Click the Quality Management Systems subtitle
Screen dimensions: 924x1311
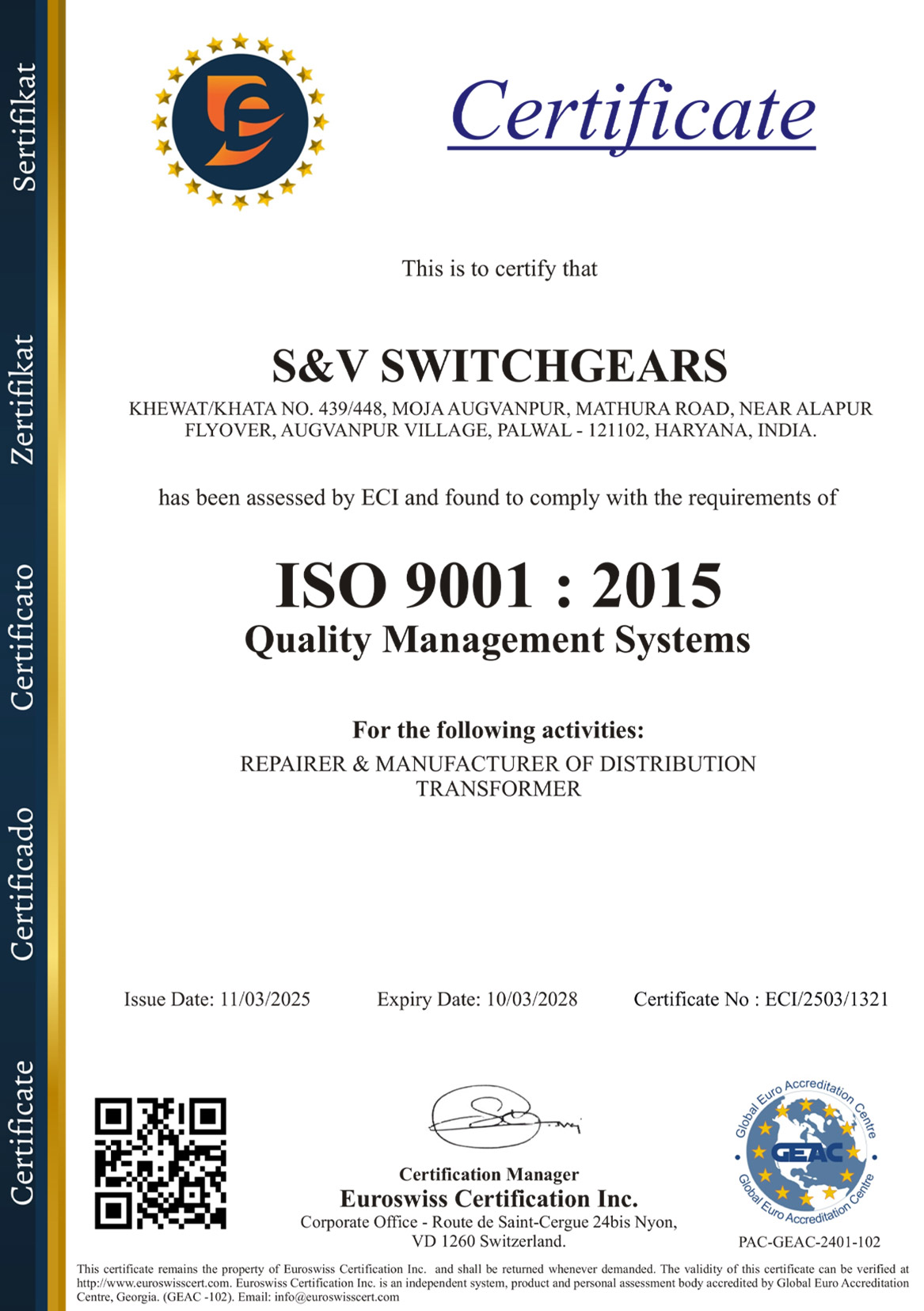[x=497, y=640]
